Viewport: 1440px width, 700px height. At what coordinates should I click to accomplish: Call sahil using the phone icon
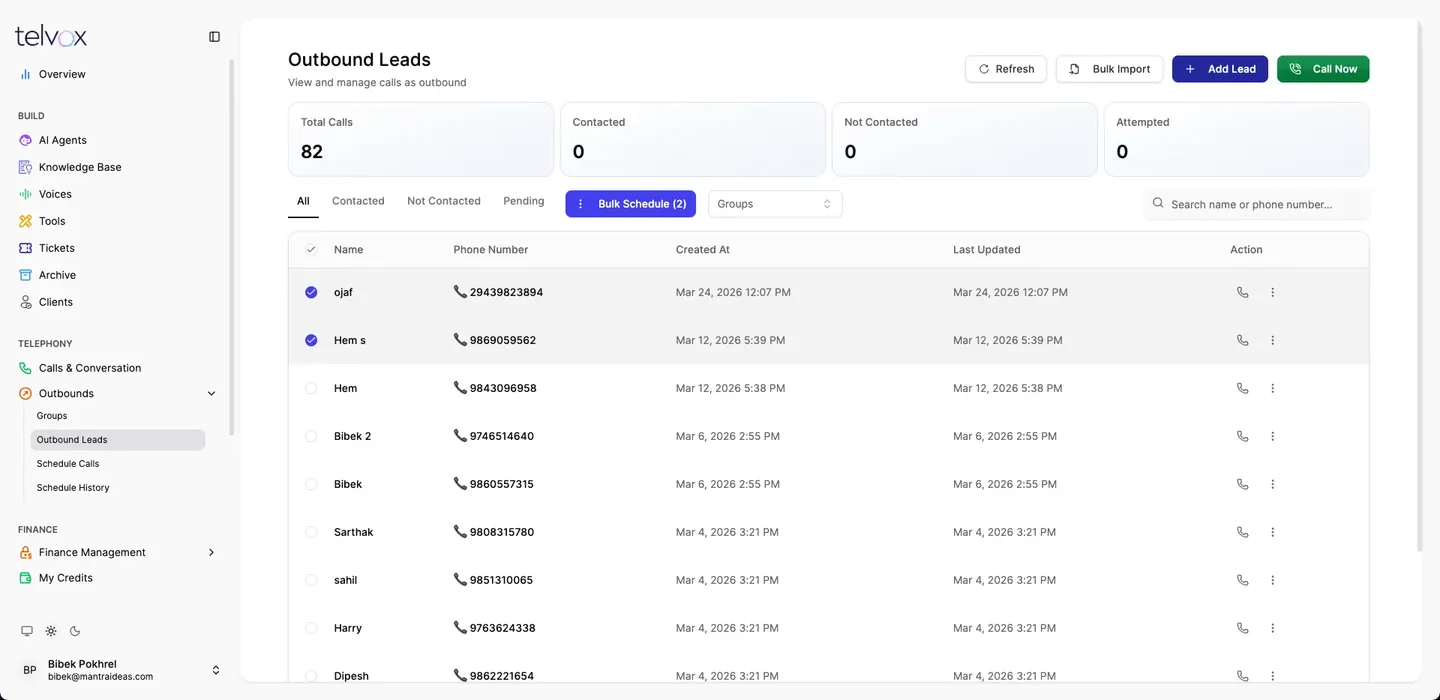coord(1243,580)
